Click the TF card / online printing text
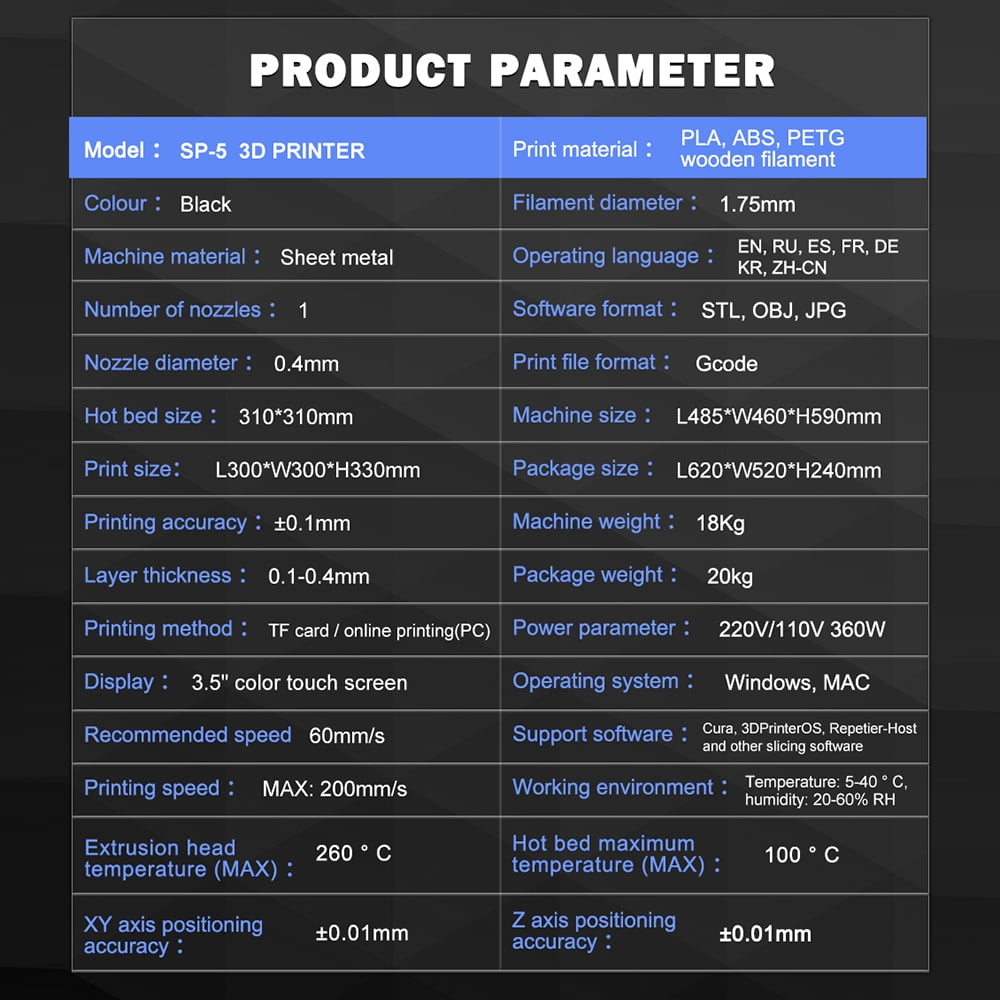1000x1000 pixels. click(x=379, y=631)
